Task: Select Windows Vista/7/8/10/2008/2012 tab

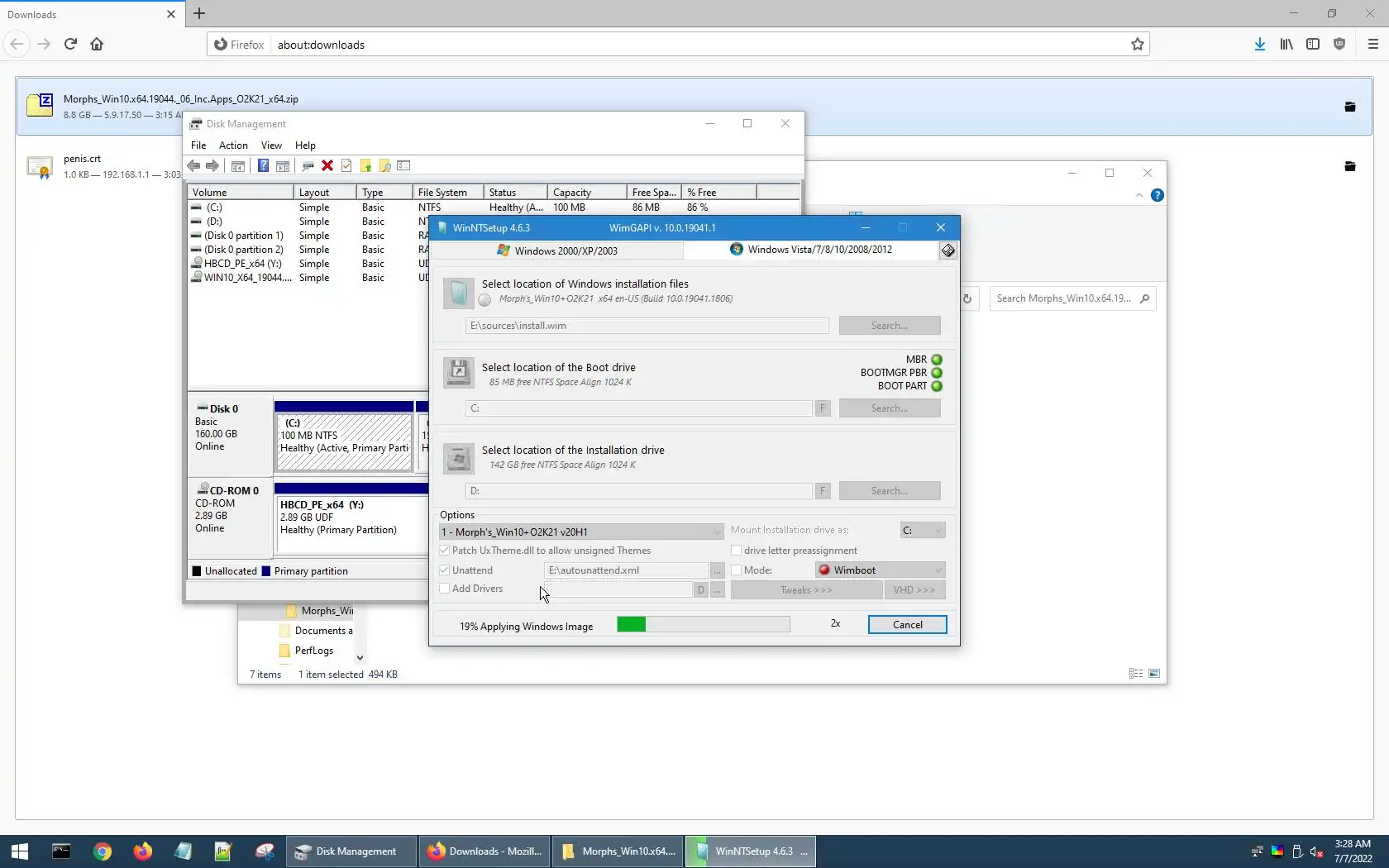Action: pyautogui.click(x=811, y=250)
